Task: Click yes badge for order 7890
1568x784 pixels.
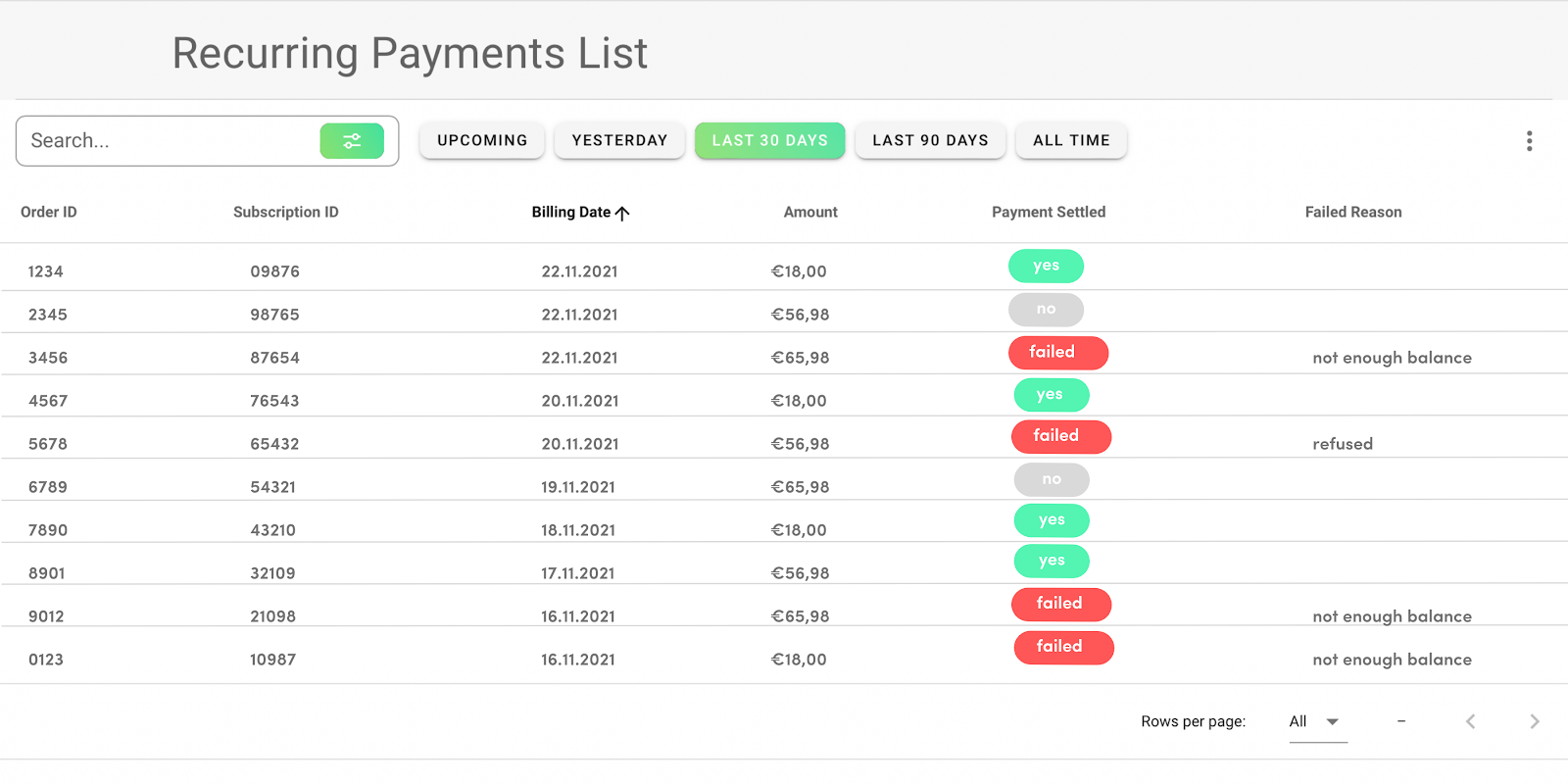Action: point(1052,520)
